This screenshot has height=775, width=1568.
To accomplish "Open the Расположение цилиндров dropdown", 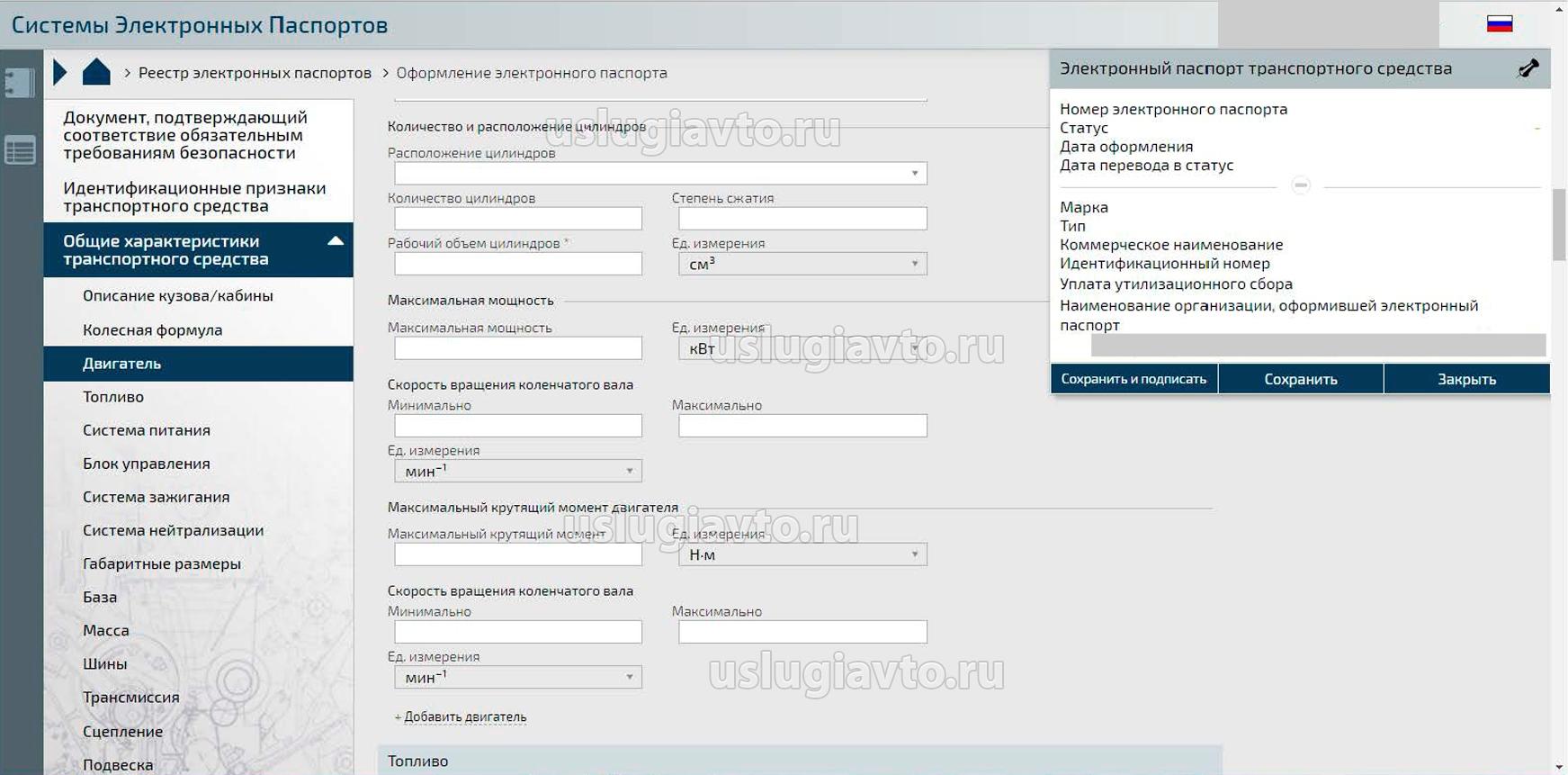I will (x=660, y=173).
